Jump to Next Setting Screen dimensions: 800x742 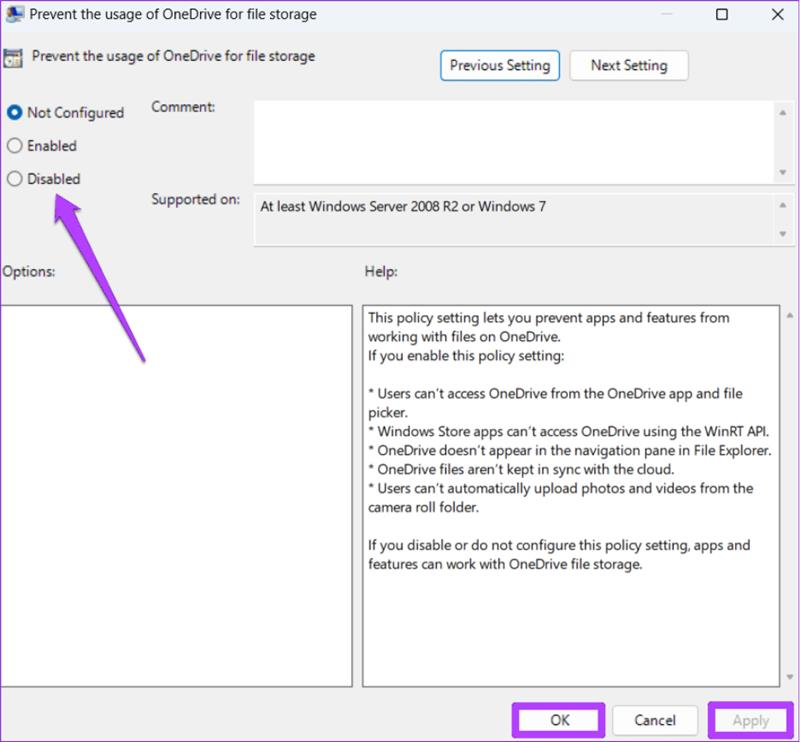click(629, 65)
